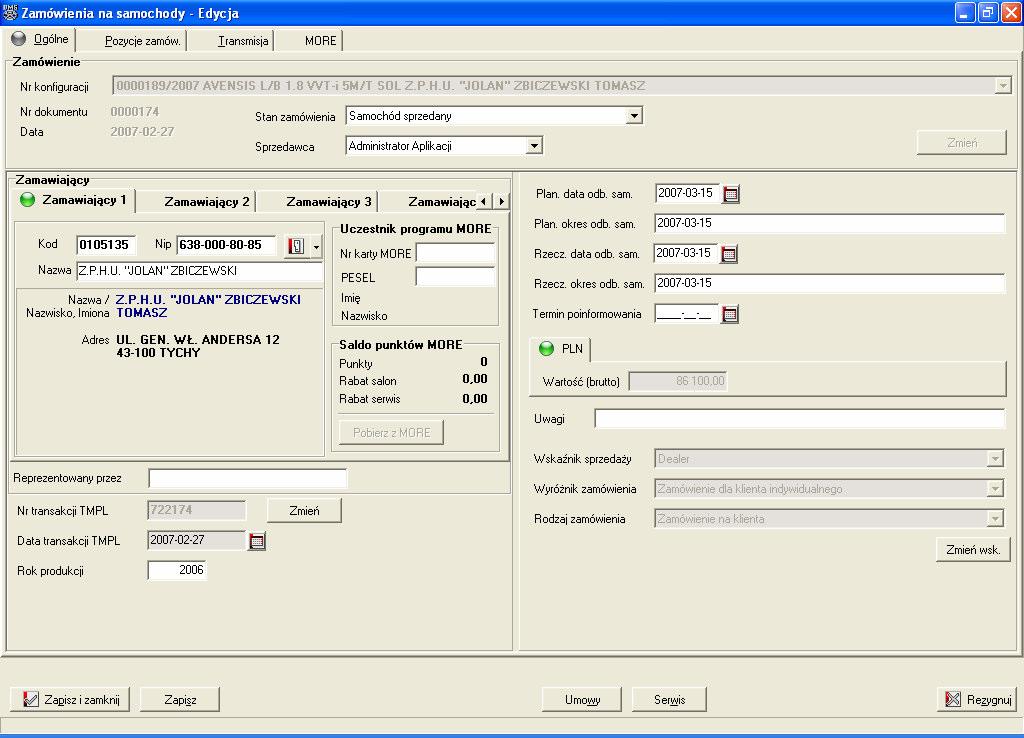Screen dimensions: 1024x738
Task: Expand arrow next to customer lookup icon
Action: [x=316, y=246]
